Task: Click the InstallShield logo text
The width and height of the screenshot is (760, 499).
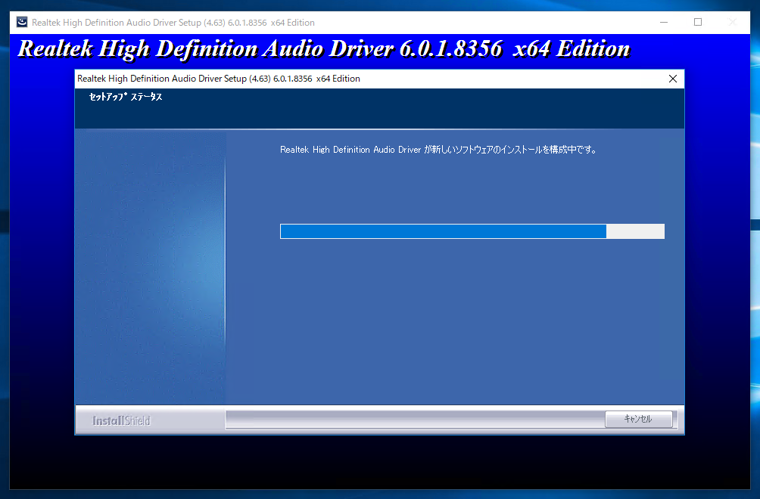Action: pos(121,421)
